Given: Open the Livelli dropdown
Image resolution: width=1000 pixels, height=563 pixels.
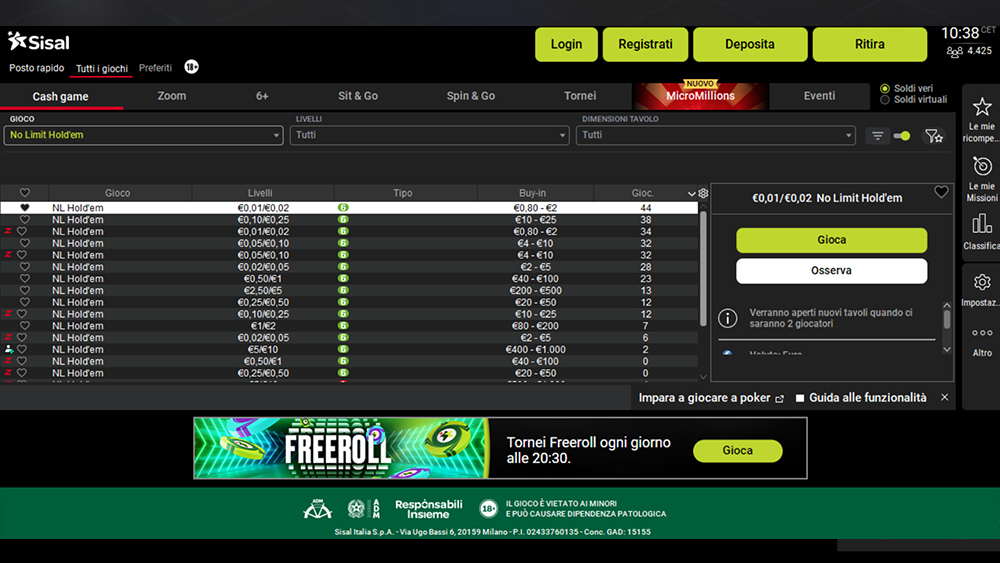Looking at the screenshot, I should [x=429, y=135].
